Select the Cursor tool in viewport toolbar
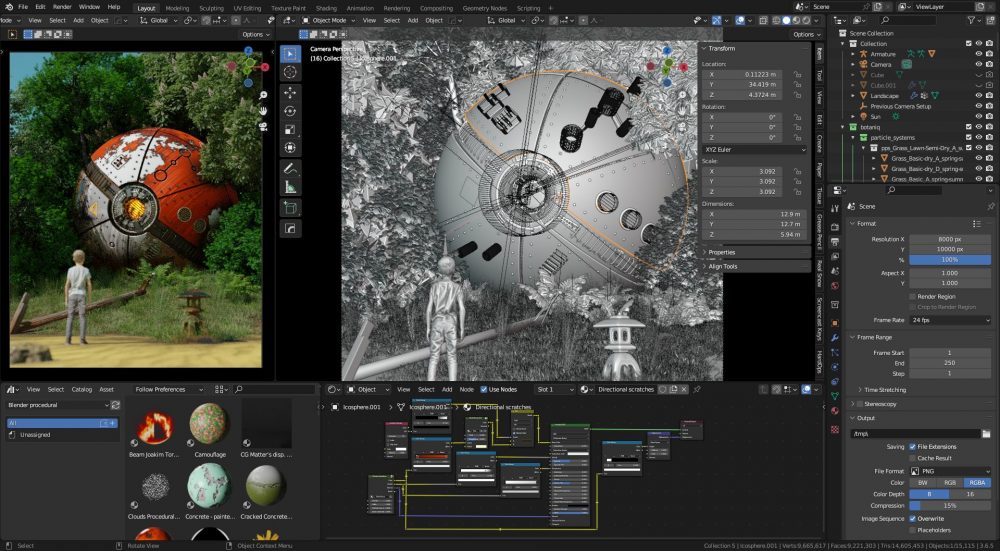The width and height of the screenshot is (1000, 551). click(x=290, y=72)
